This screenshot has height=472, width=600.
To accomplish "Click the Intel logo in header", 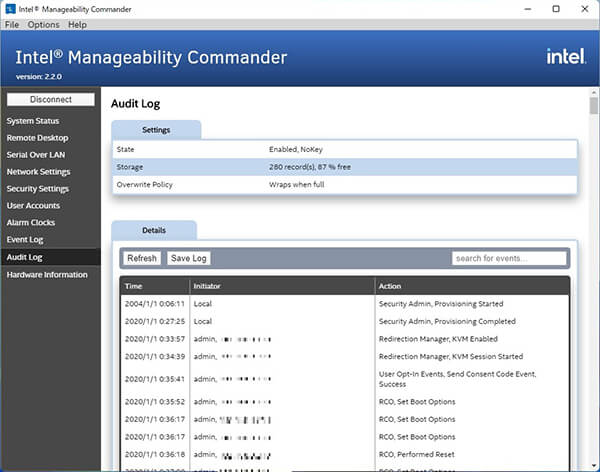I will pos(566,57).
